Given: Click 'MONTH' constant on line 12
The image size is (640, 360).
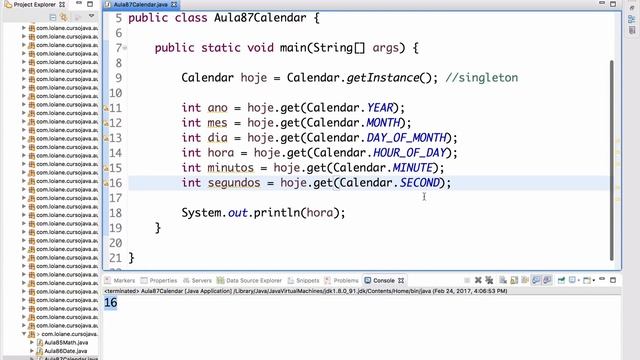Looking at the screenshot, I should pos(383,123).
